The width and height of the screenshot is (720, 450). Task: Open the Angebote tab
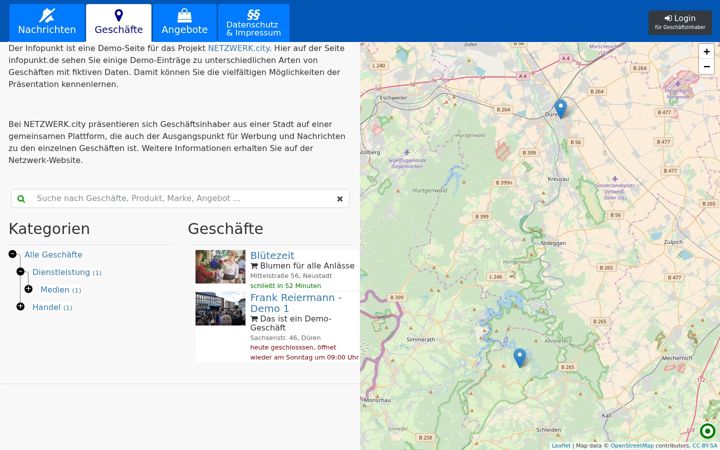coord(185,23)
